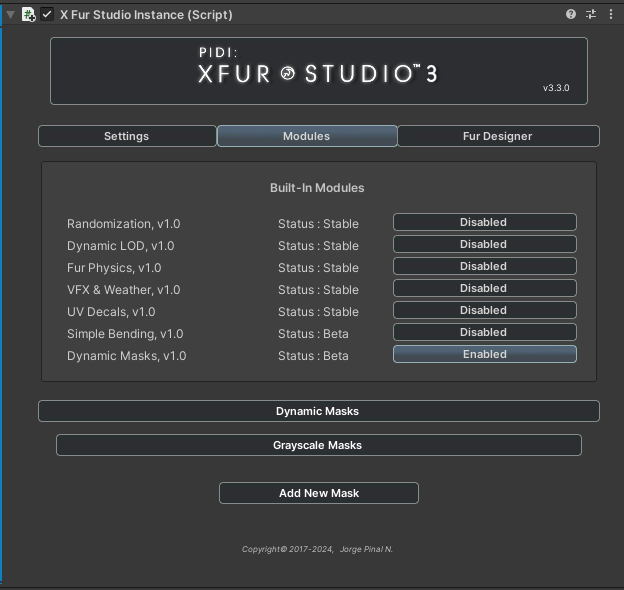
Task: Expand the Grayscale Masks section
Action: click(318, 445)
